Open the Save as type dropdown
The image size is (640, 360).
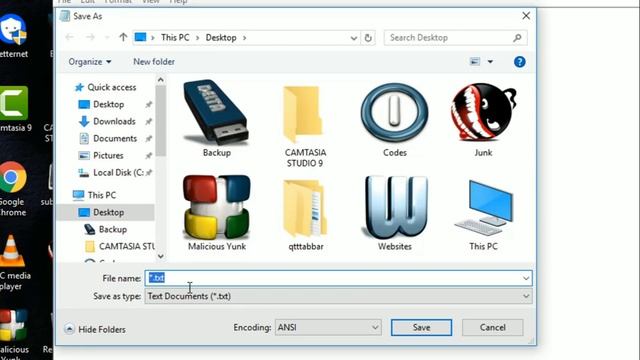click(338, 296)
